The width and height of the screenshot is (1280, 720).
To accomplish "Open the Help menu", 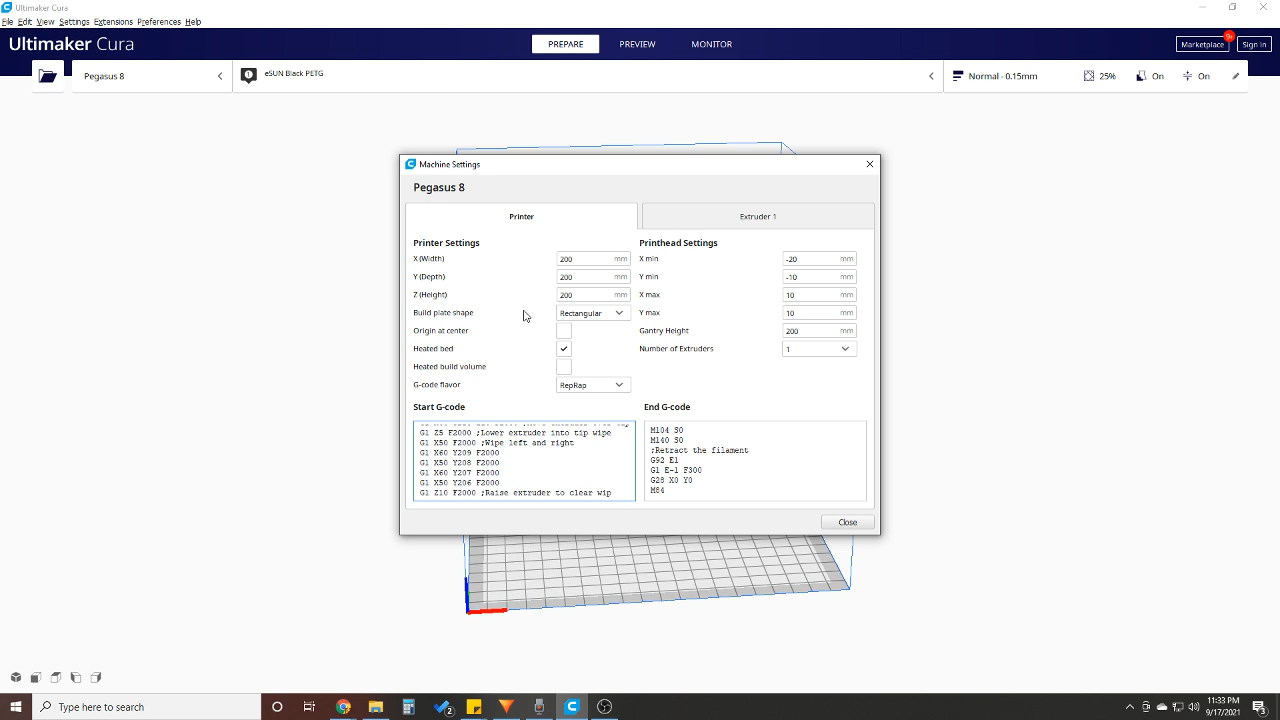I will (193, 22).
